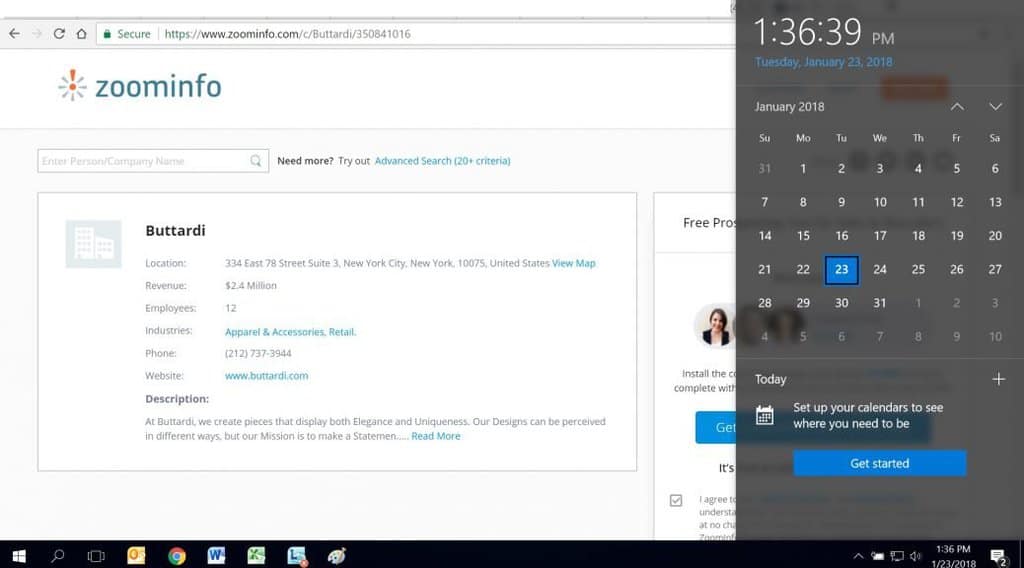Go to the browser home page
1024x568 pixels.
point(81,34)
